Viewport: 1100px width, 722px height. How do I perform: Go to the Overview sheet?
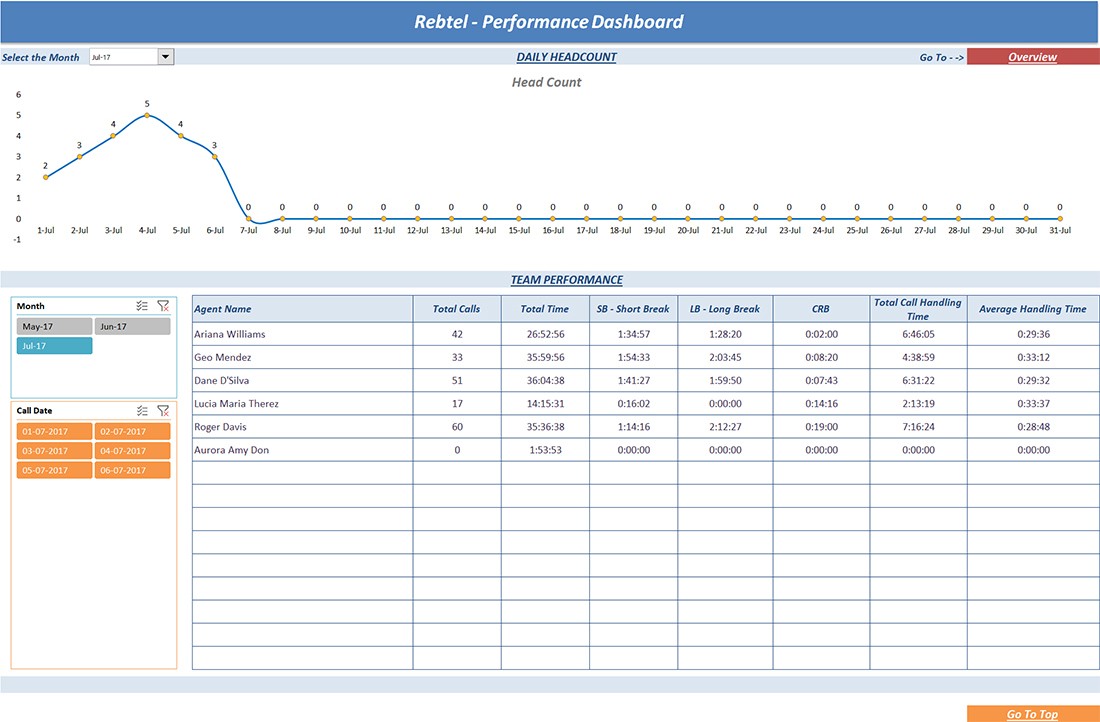click(1033, 57)
